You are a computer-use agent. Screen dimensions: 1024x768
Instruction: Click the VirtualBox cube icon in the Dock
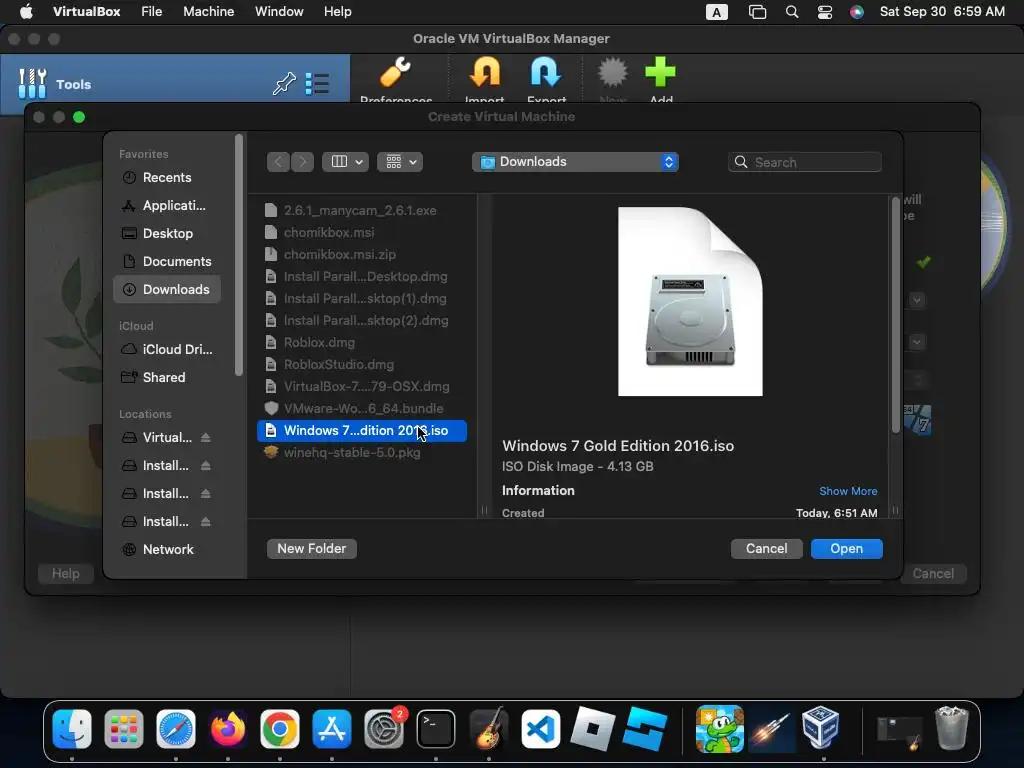[820, 729]
